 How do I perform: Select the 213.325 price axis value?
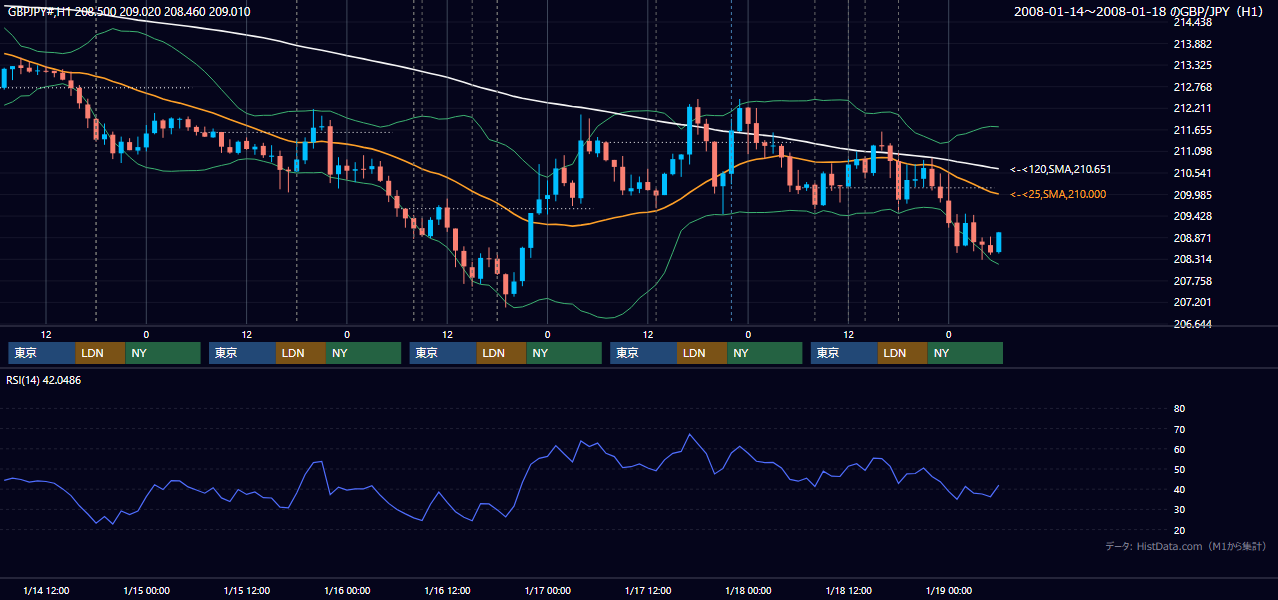pos(1192,65)
